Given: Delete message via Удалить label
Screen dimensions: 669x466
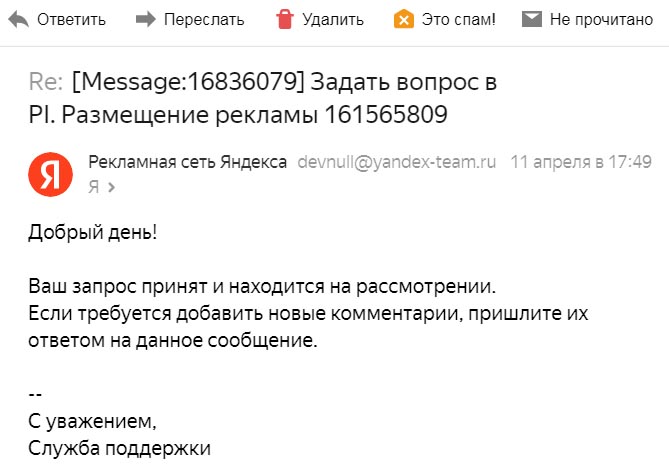Looking at the screenshot, I should pos(333,20).
